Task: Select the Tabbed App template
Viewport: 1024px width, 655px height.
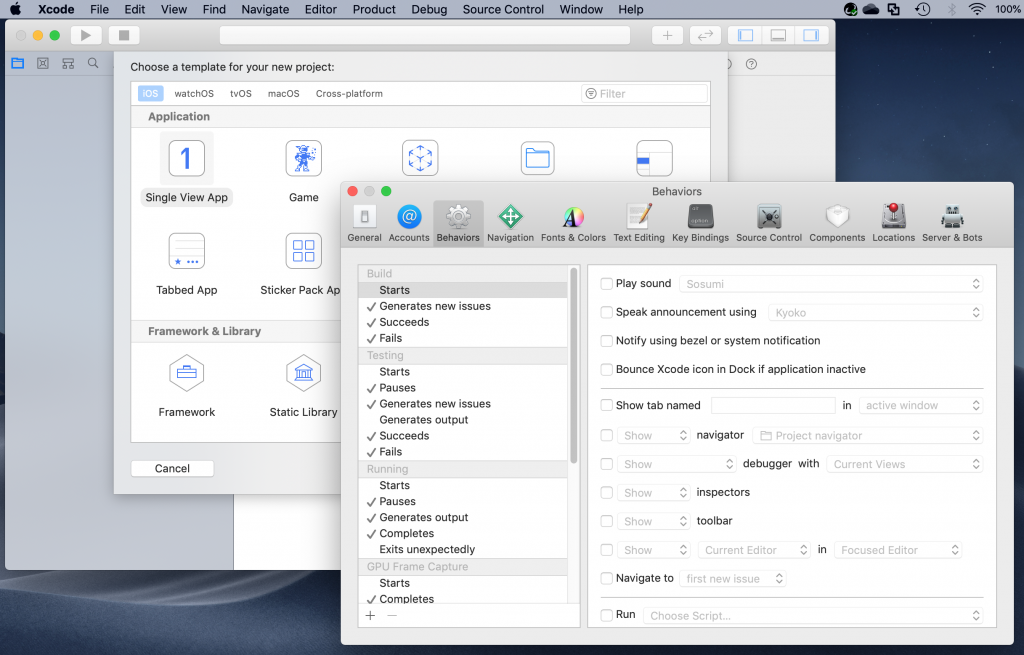Action: coord(186,263)
